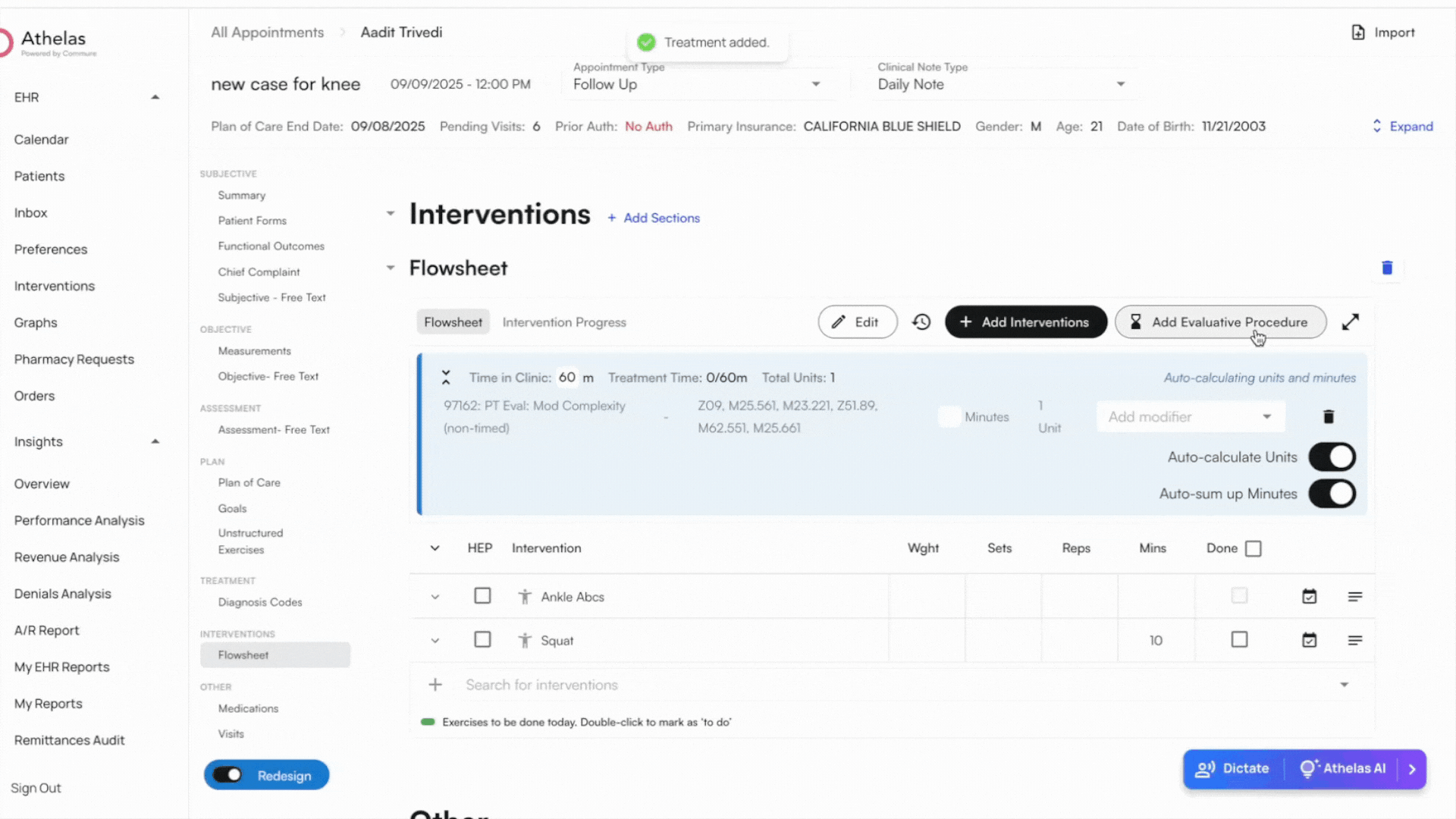Check the HEP checkbox for Squat
Screen dimensions: 1456x819
[482, 640]
